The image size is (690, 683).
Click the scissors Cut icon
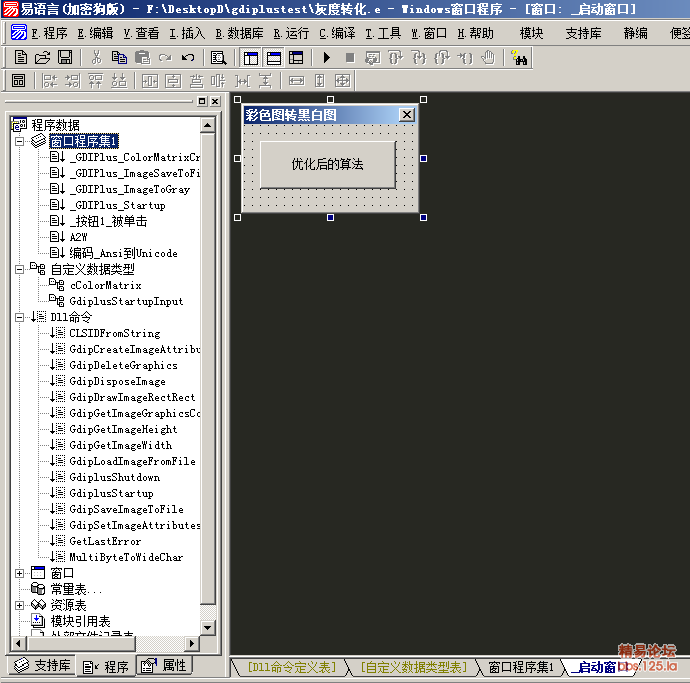[x=97, y=57]
